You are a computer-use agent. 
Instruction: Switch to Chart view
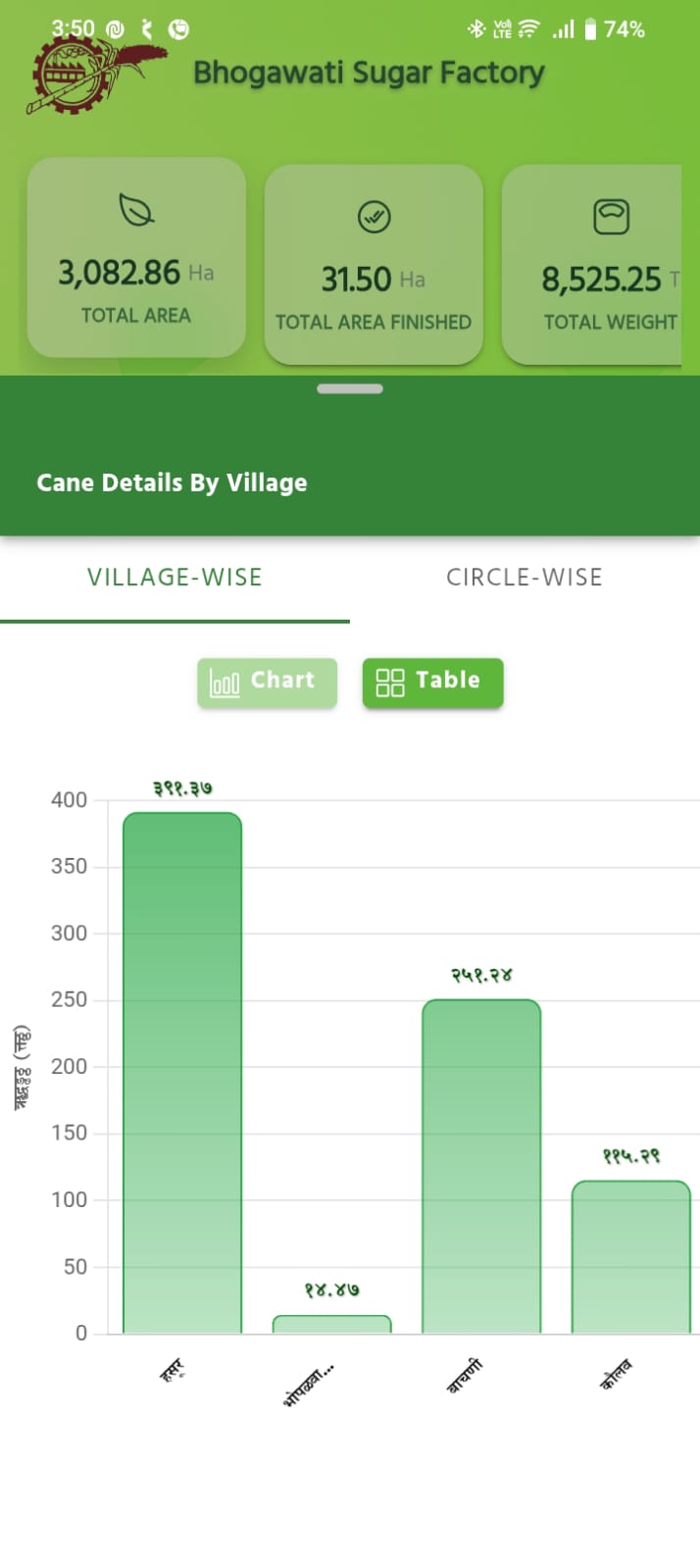pyautogui.click(x=267, y=683)
